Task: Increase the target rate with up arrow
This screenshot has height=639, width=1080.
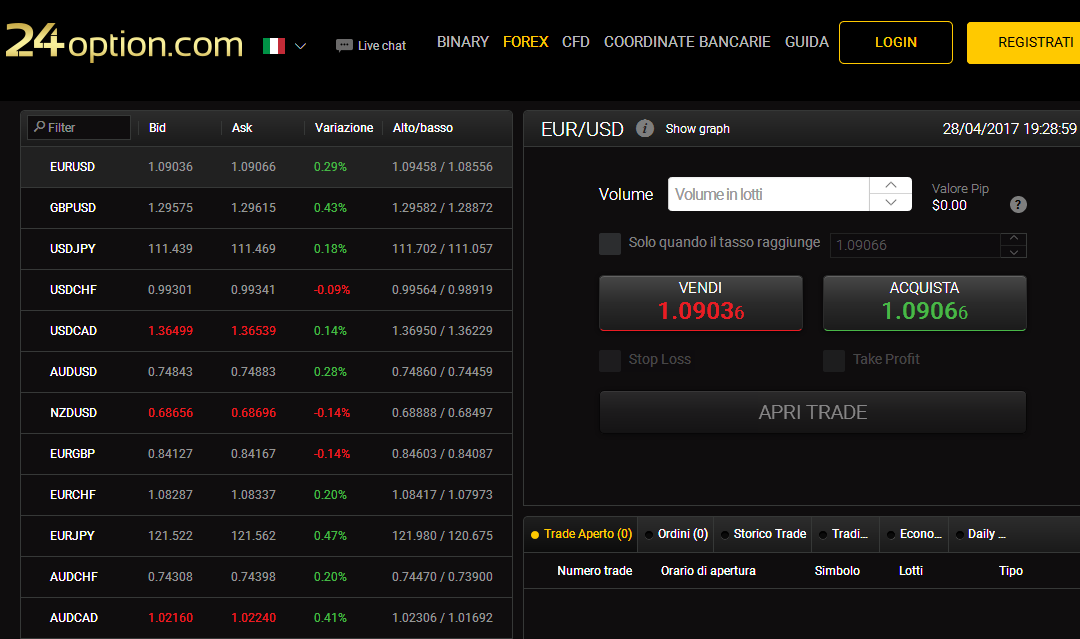Action: [1013, 238]
